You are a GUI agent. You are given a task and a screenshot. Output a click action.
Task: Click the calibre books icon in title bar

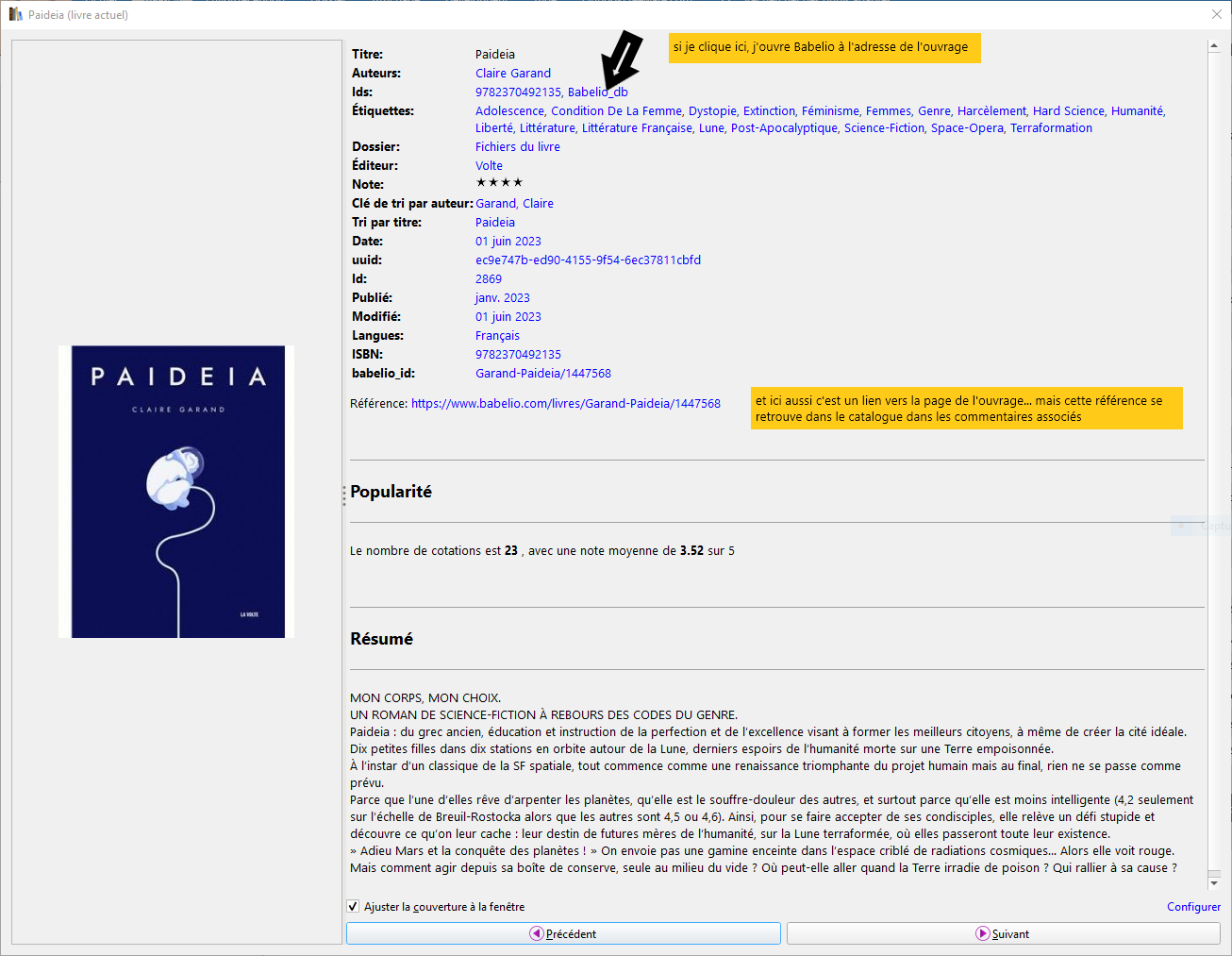pyautogui.click(x=15, y=14)
